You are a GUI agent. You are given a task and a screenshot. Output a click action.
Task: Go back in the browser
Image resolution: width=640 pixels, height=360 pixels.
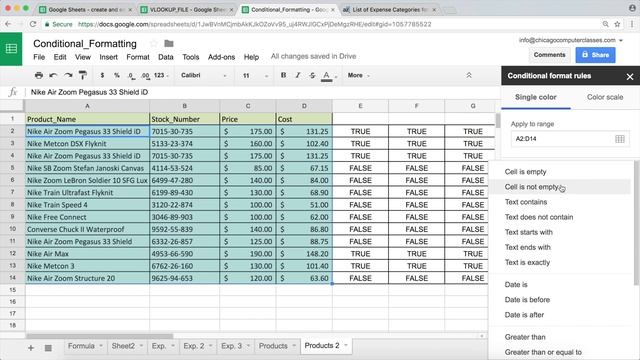(8, 24)
